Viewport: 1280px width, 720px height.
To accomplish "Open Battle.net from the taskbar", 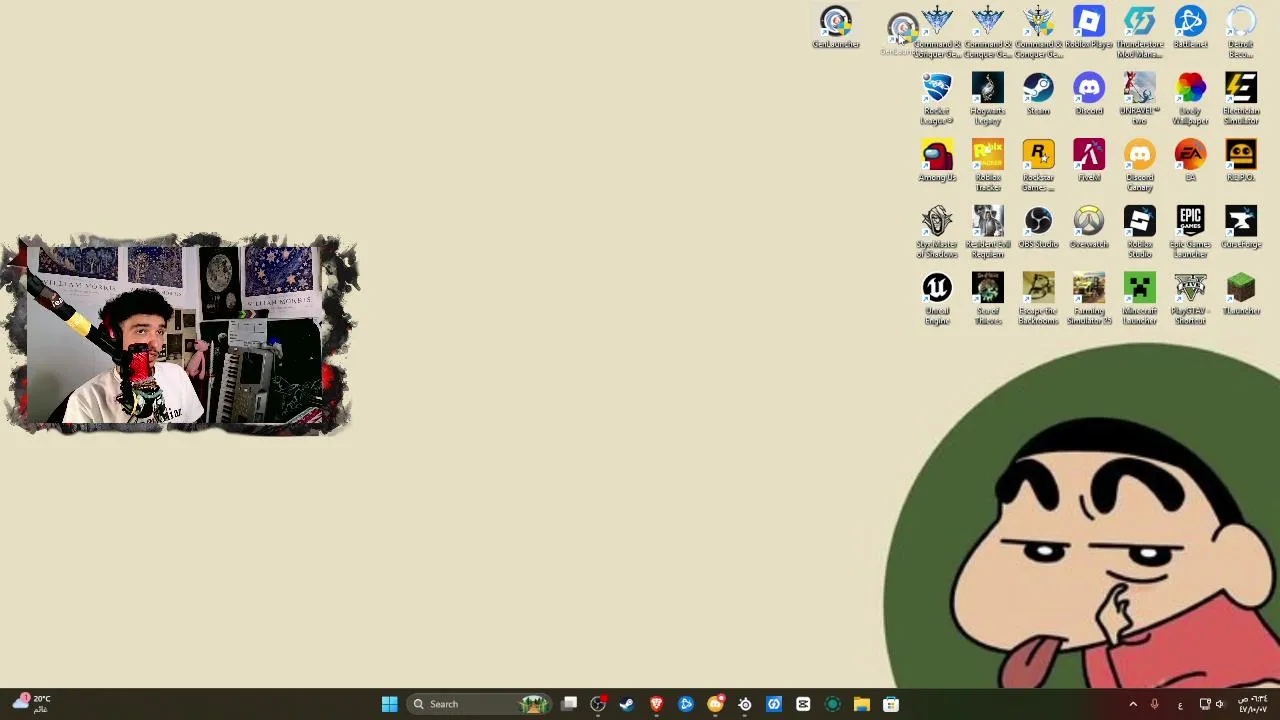I will click(686, 704).
